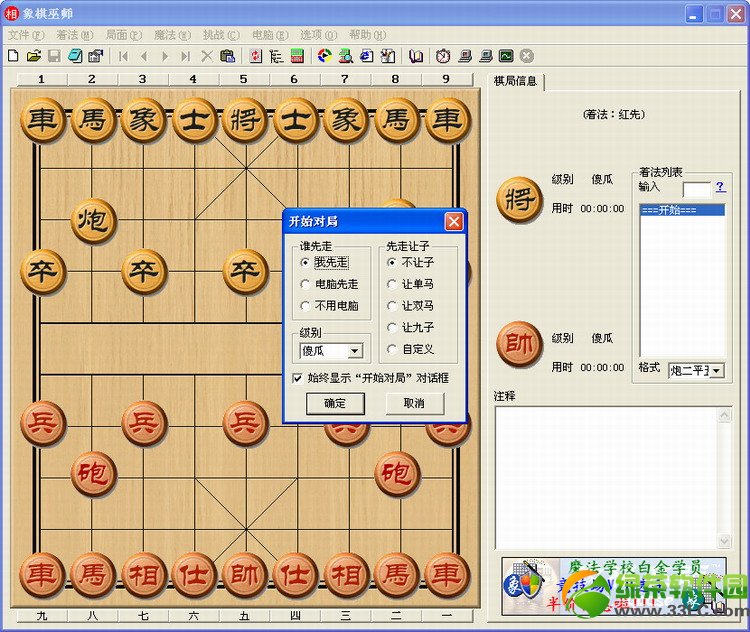Click the ? help link beside 输入
The image size is (750, 632).
pyautogui.click(x=720, y=187)
